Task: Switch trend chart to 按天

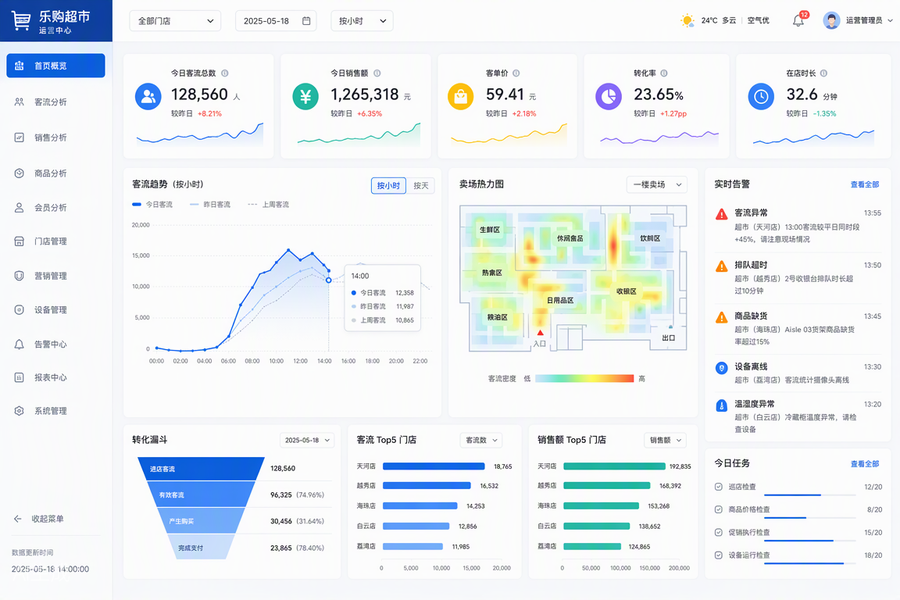Action: click(x=421, y=186)
